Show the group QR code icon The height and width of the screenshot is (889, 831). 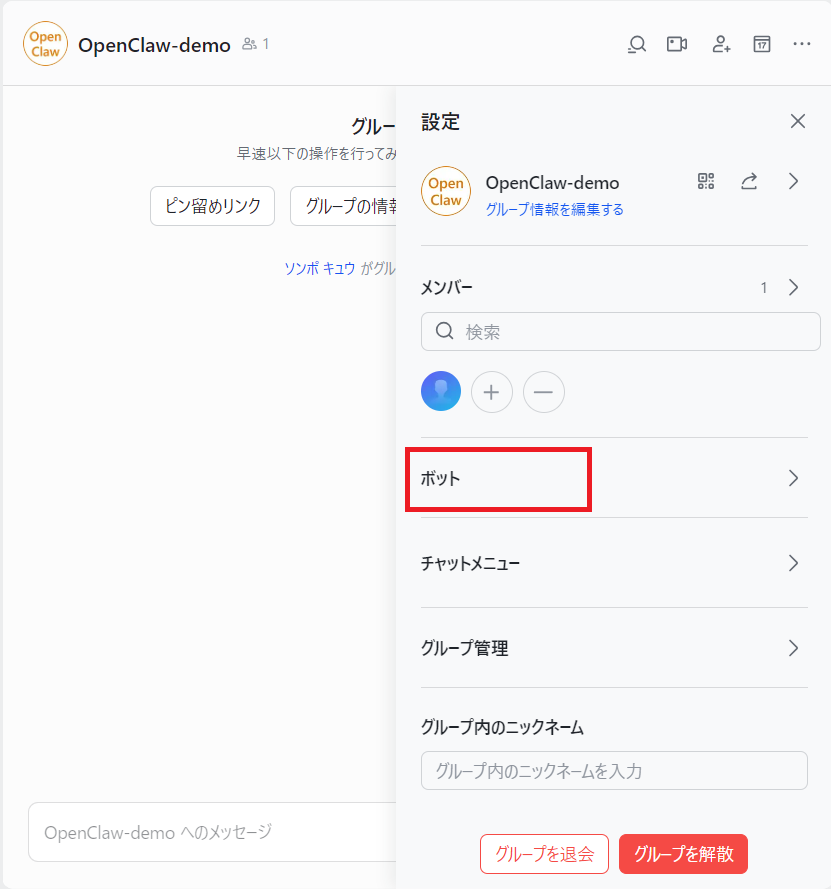[706, 181]
